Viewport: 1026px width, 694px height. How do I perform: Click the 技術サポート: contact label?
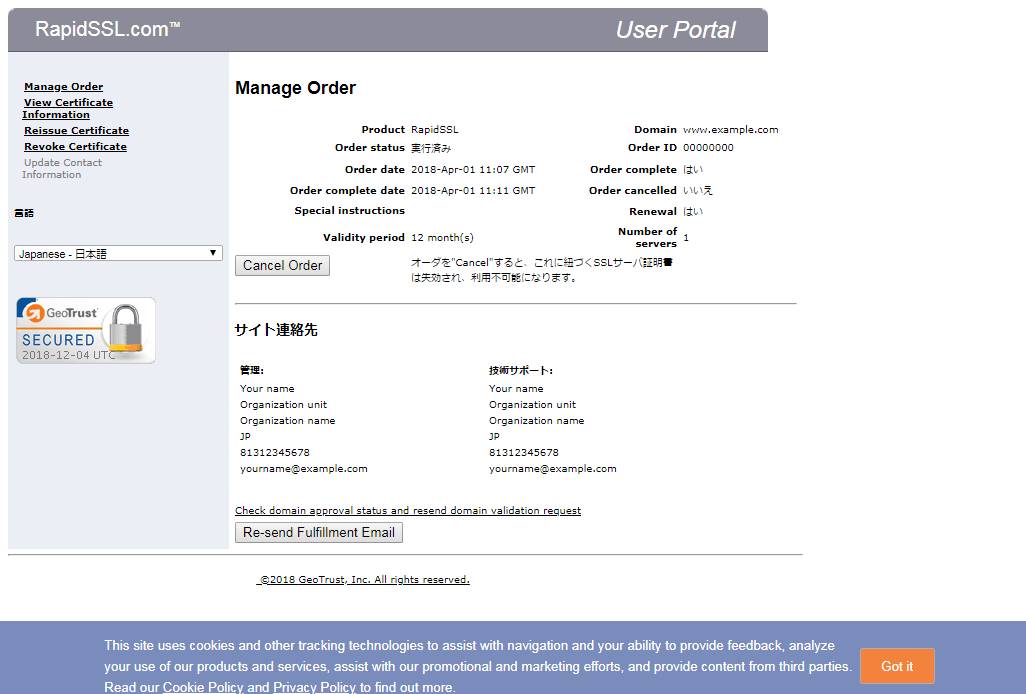pyautogui.click(x=521, y=370)
